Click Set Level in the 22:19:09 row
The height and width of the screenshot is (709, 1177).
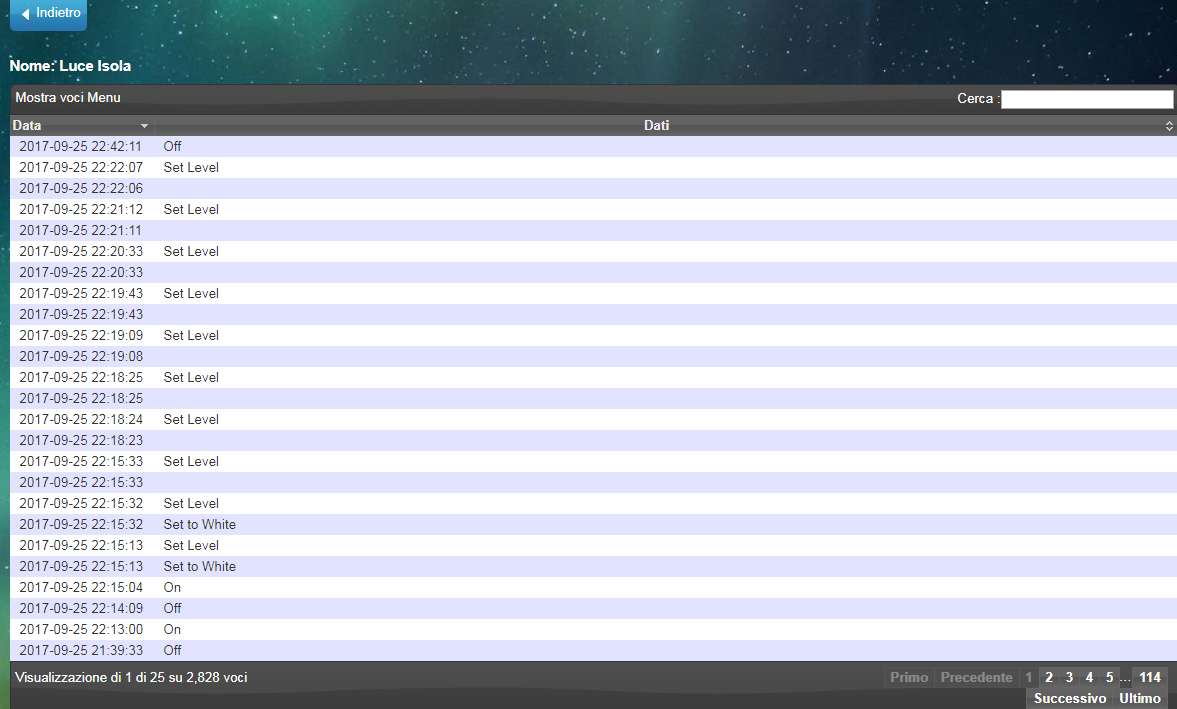pos(191,335)
